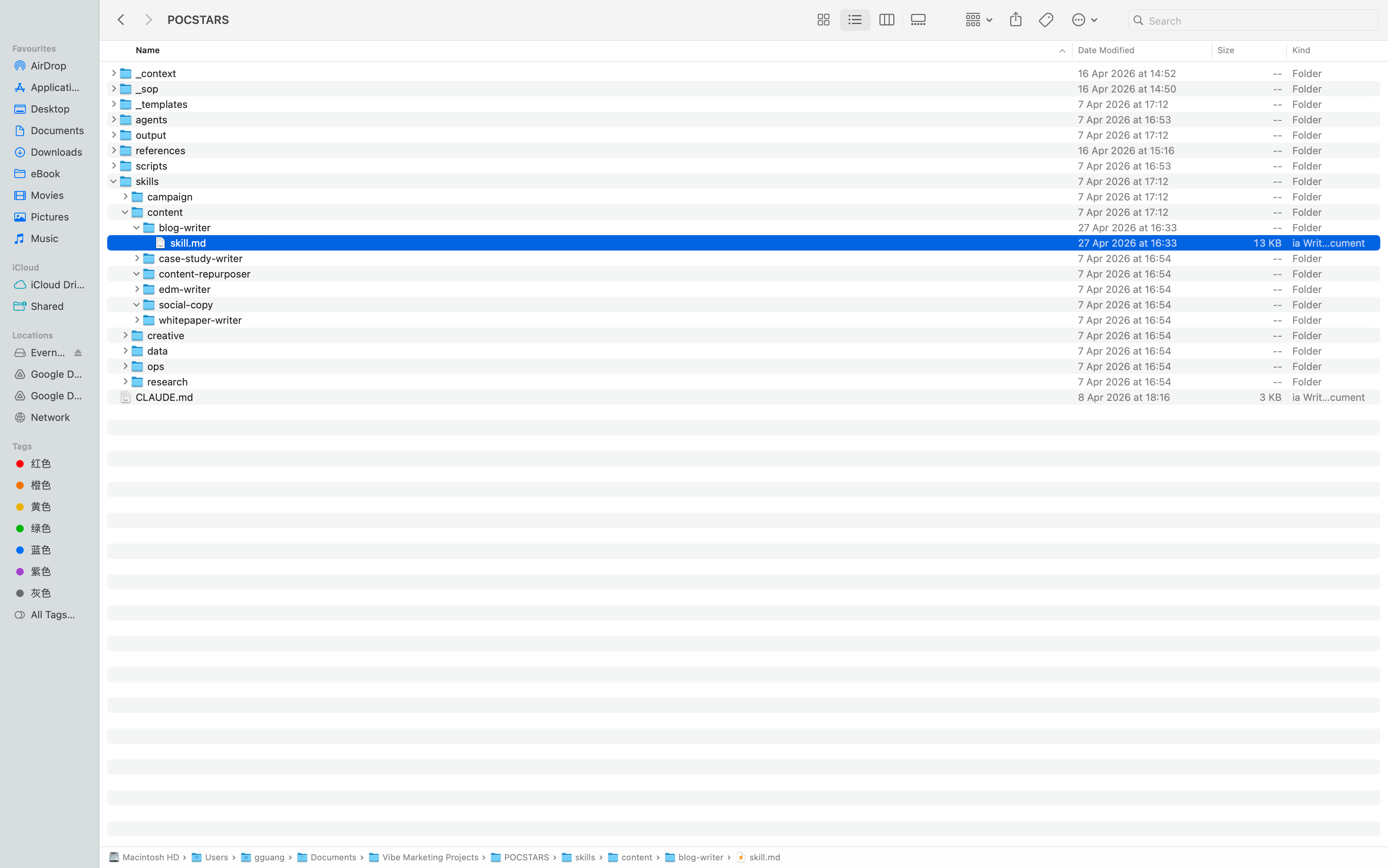Switch to column view

887,20
